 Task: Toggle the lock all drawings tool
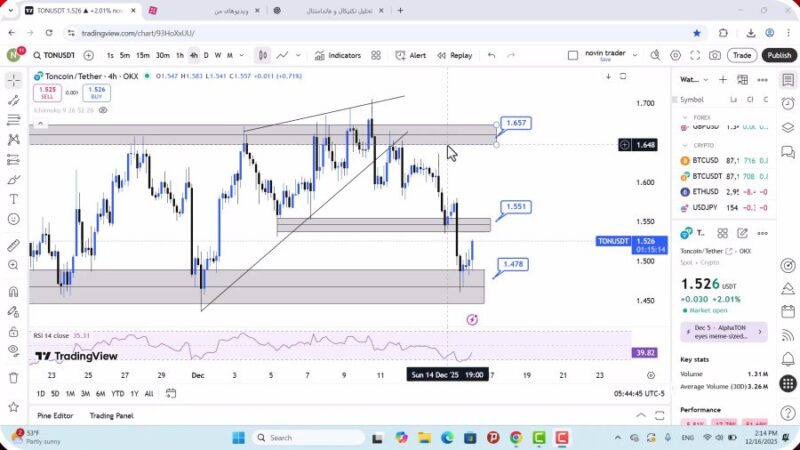pos(13,331)
